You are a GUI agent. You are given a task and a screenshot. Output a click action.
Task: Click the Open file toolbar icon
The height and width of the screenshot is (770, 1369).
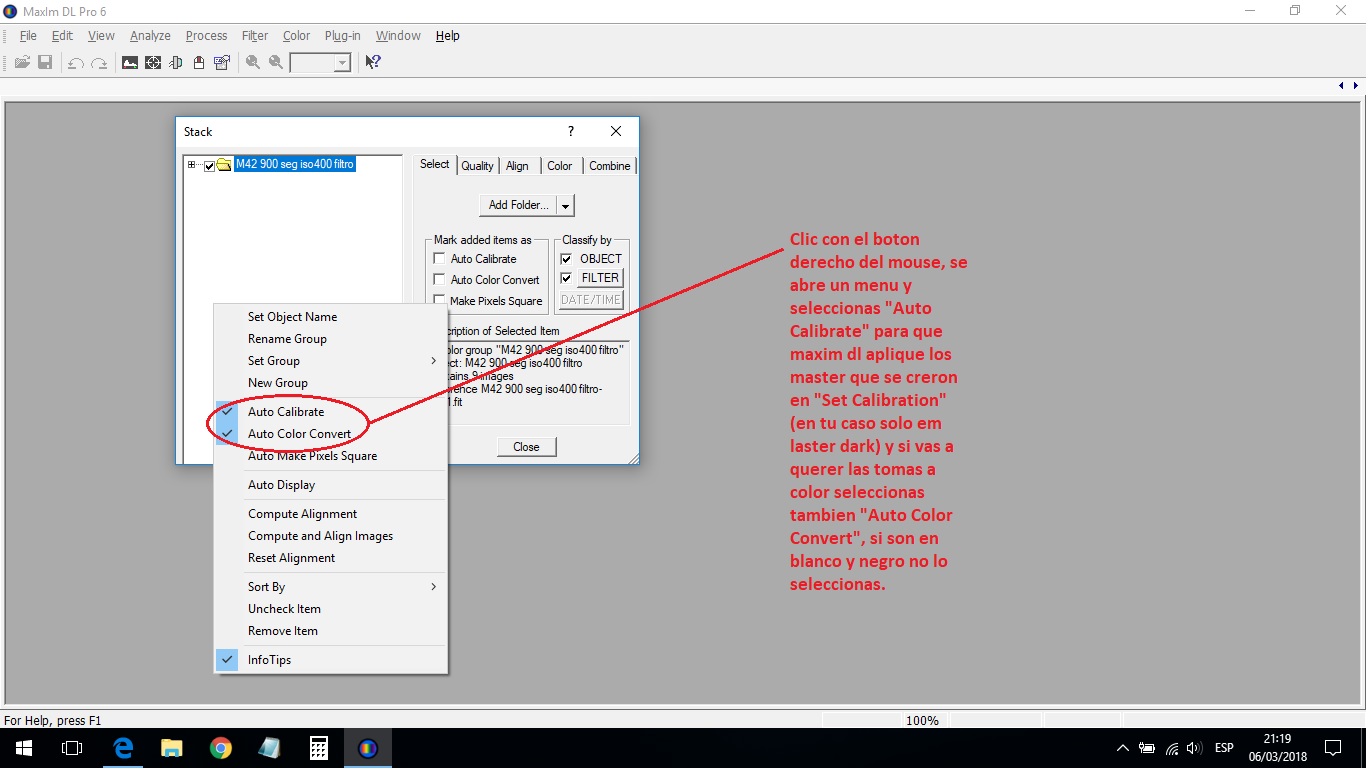[22, 62]
